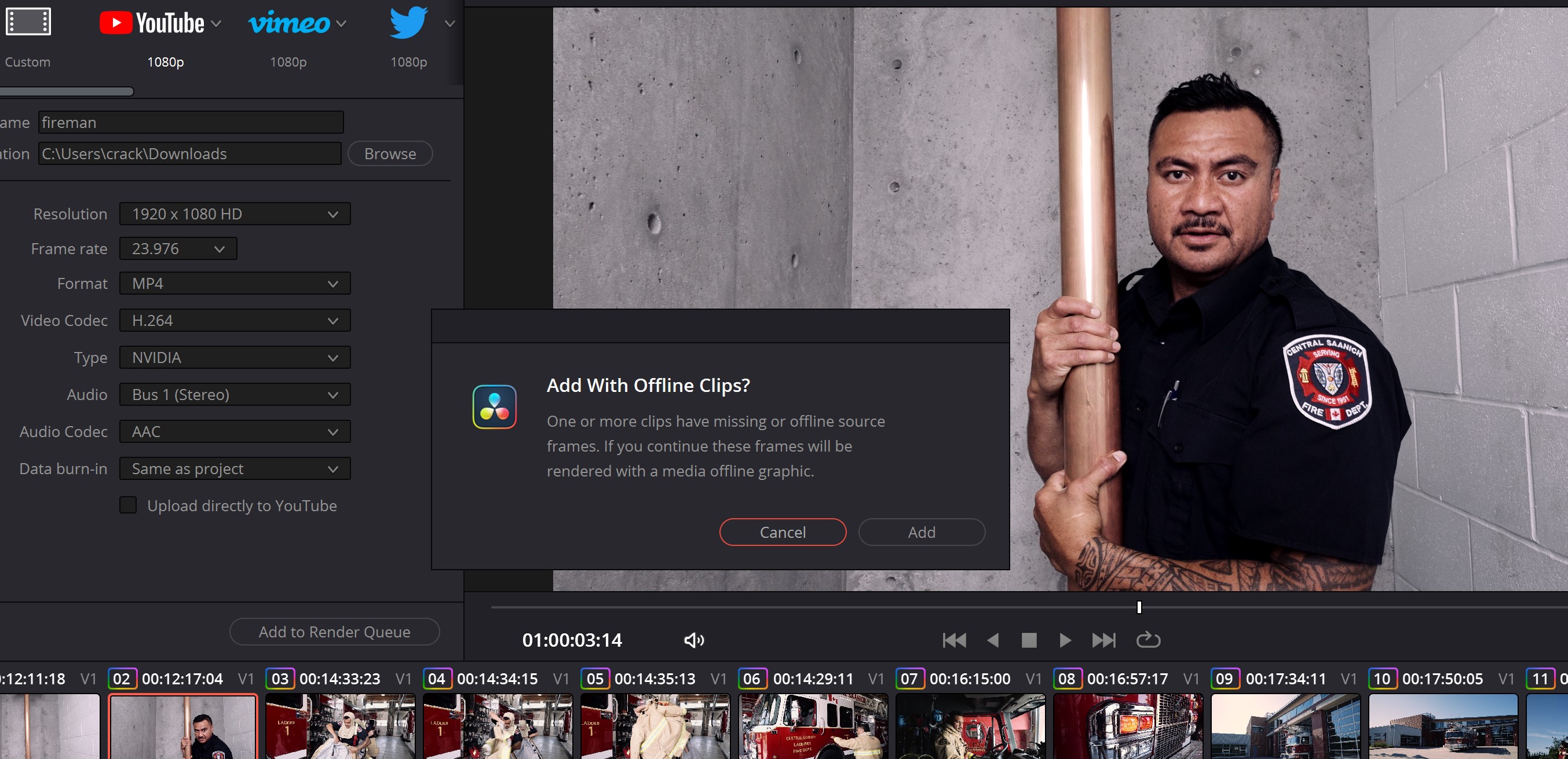Toggle the viewer volume mute icon
Viewport: 1568px width, 759px height.
coord(694,640)
